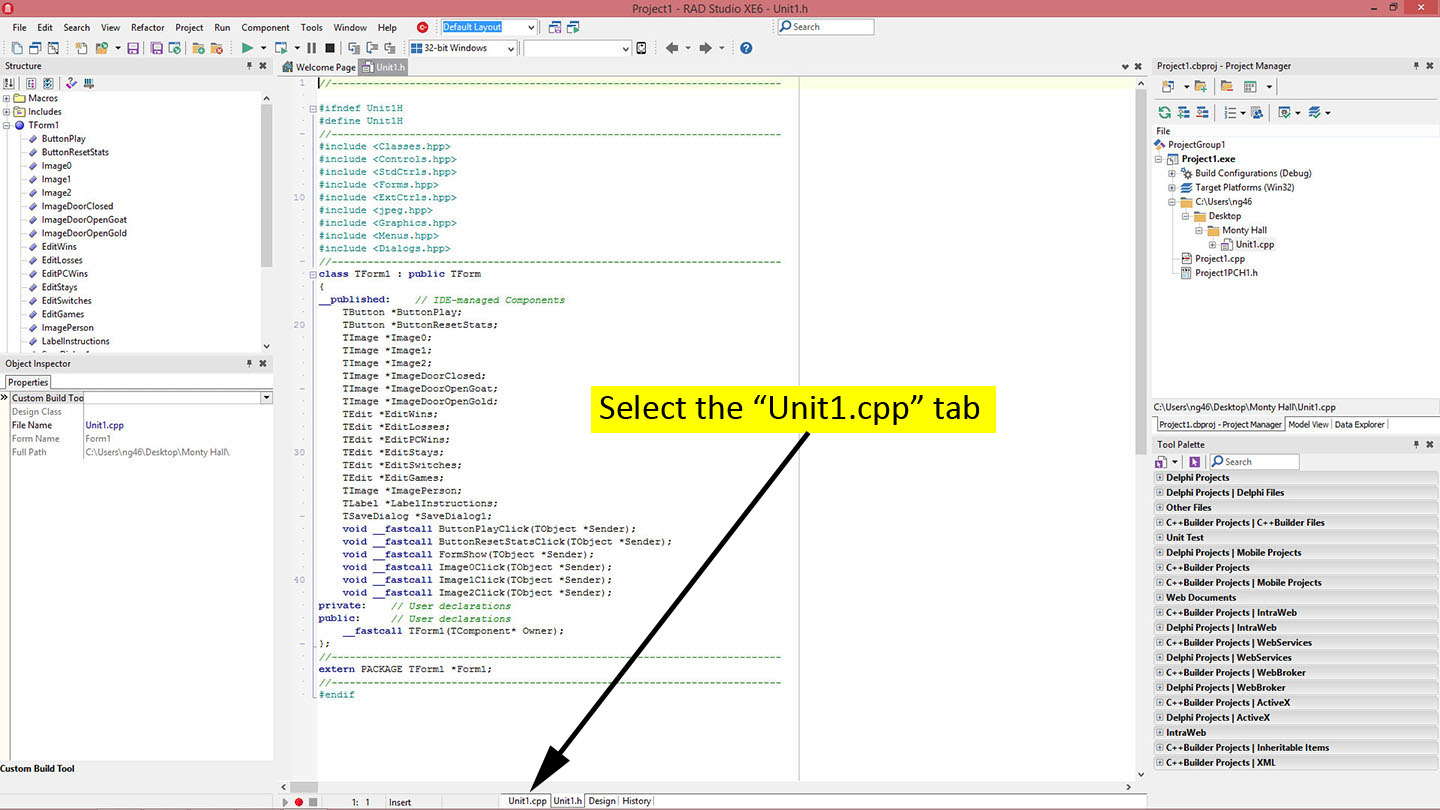
Task: Open the Custom Build Tool combo dropdown
Action: pos(266,398)
